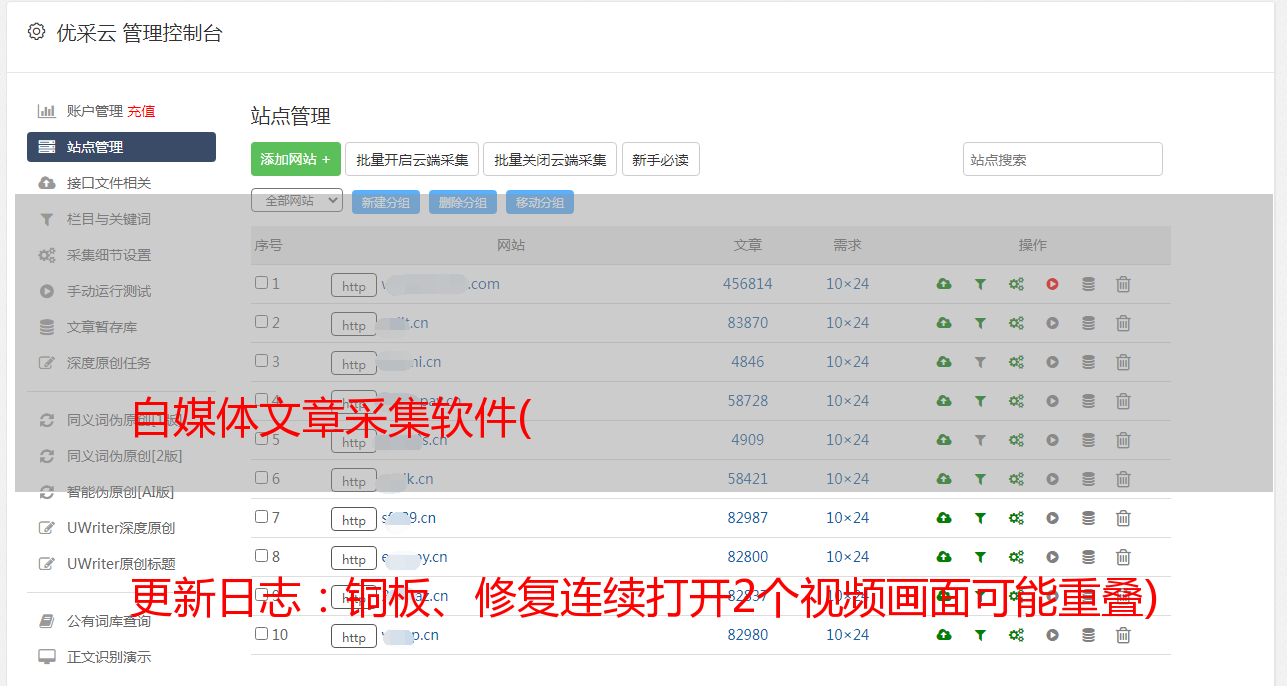Viewport: 1287px width, 686px height.
Task: Click the green 添加网站 + button
Action: 296,159
